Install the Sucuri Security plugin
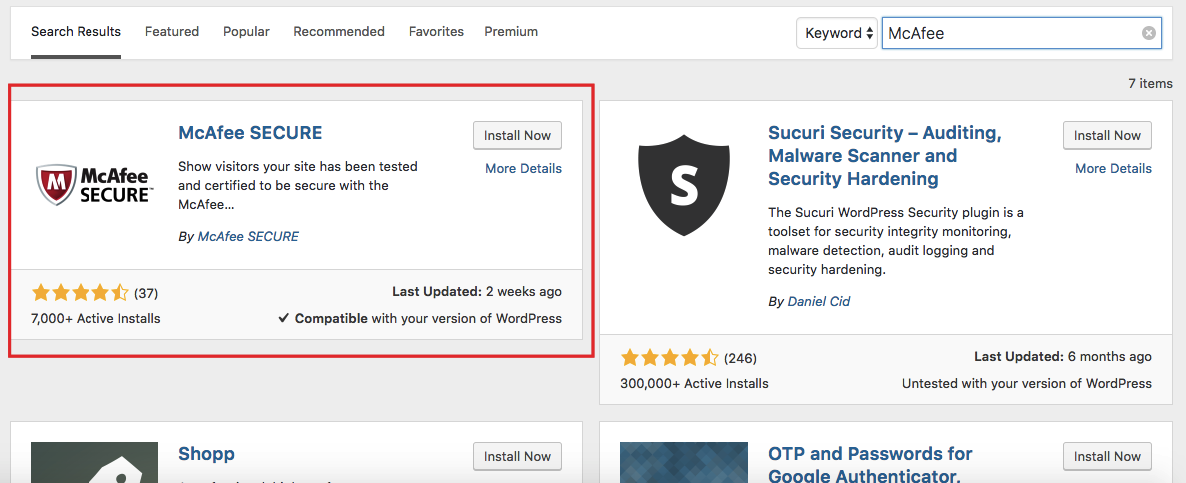 click(x=1107, y=135)
